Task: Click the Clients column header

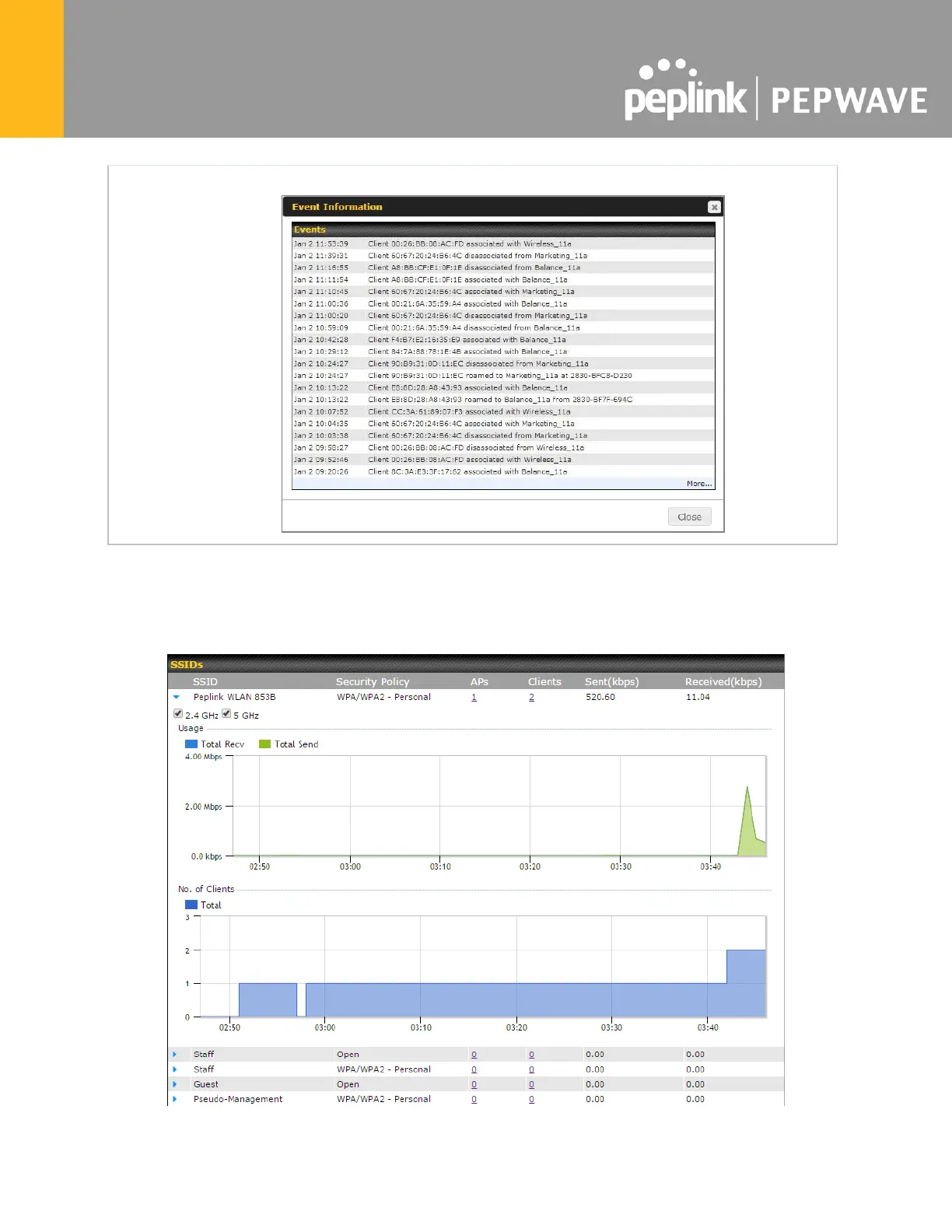Action: pos(544,681)
